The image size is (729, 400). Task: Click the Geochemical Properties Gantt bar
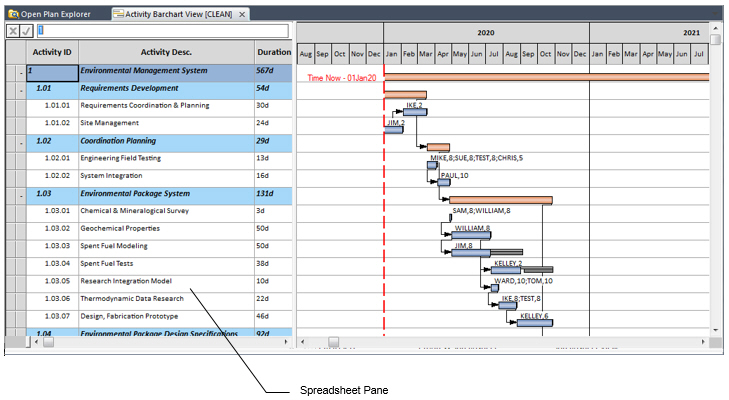tap(470, 235)
